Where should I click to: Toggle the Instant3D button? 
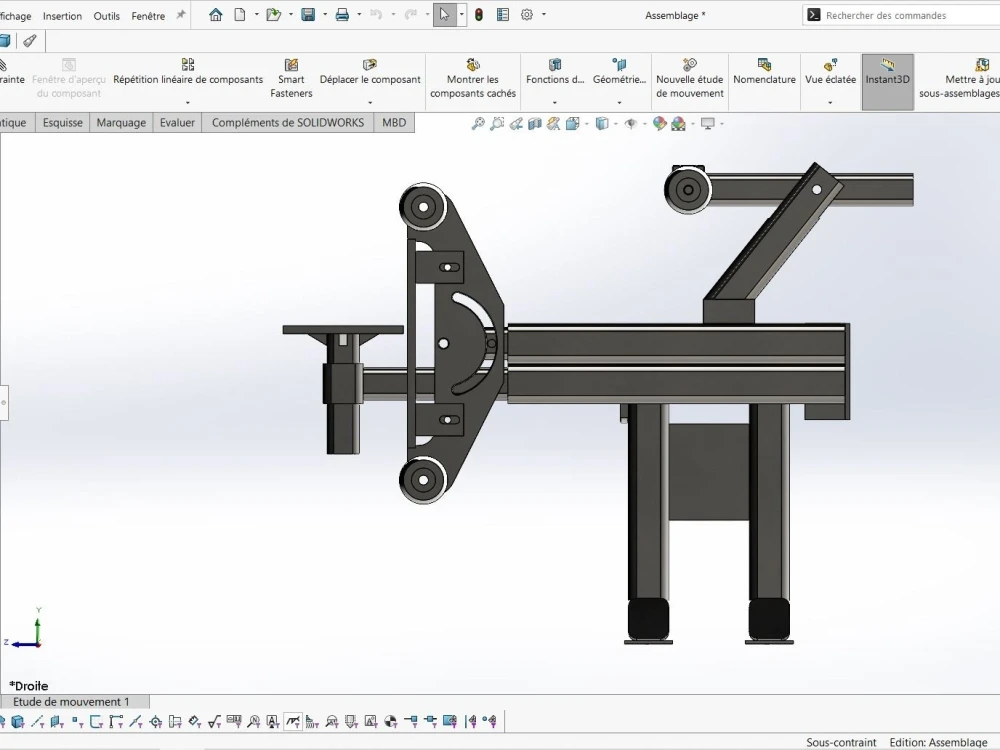point(887,80)
